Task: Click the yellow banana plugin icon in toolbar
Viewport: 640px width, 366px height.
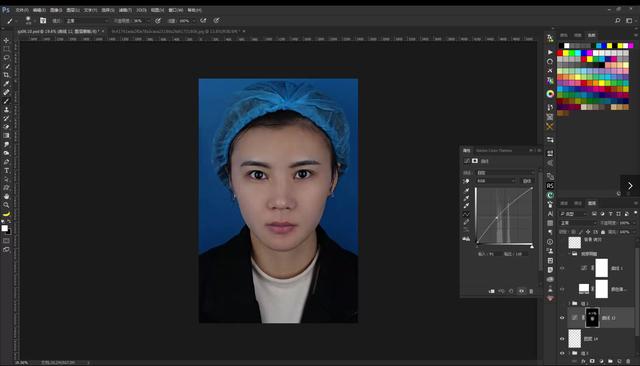Action: point(6,214)
